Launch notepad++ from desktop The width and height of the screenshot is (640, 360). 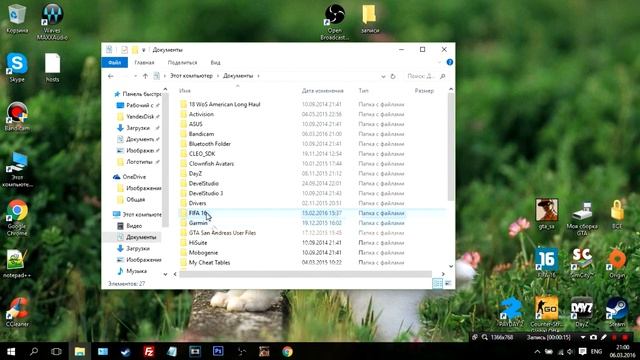click(x=17, y=264)
